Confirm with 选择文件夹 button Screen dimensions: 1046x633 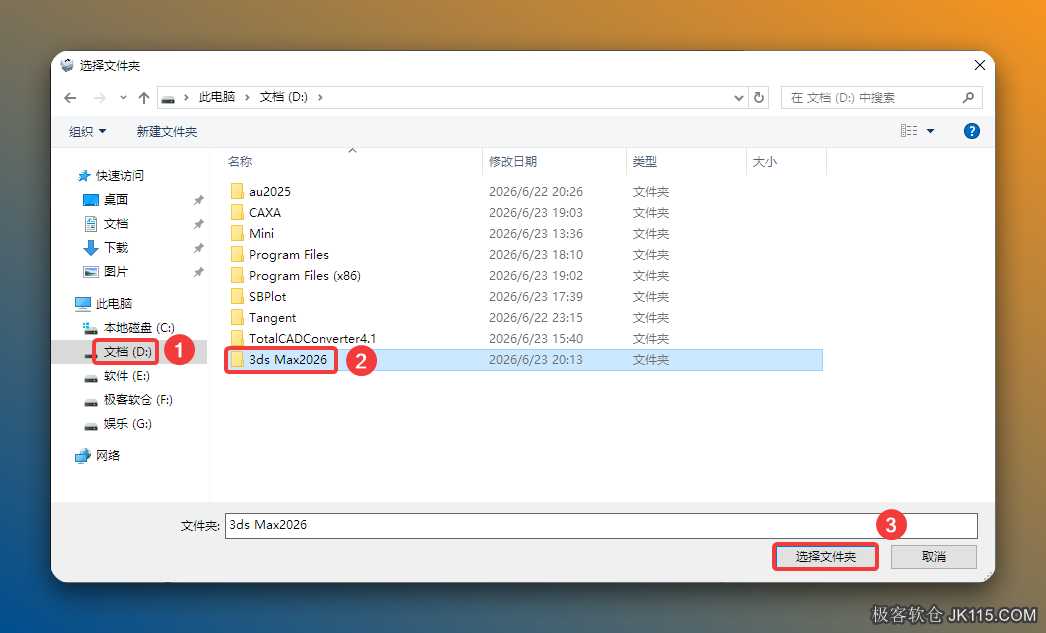[x=825, y=556]
